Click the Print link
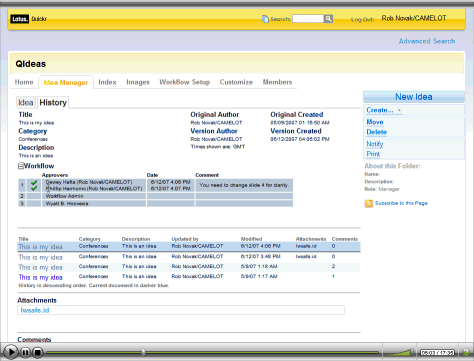 (373, 154)
